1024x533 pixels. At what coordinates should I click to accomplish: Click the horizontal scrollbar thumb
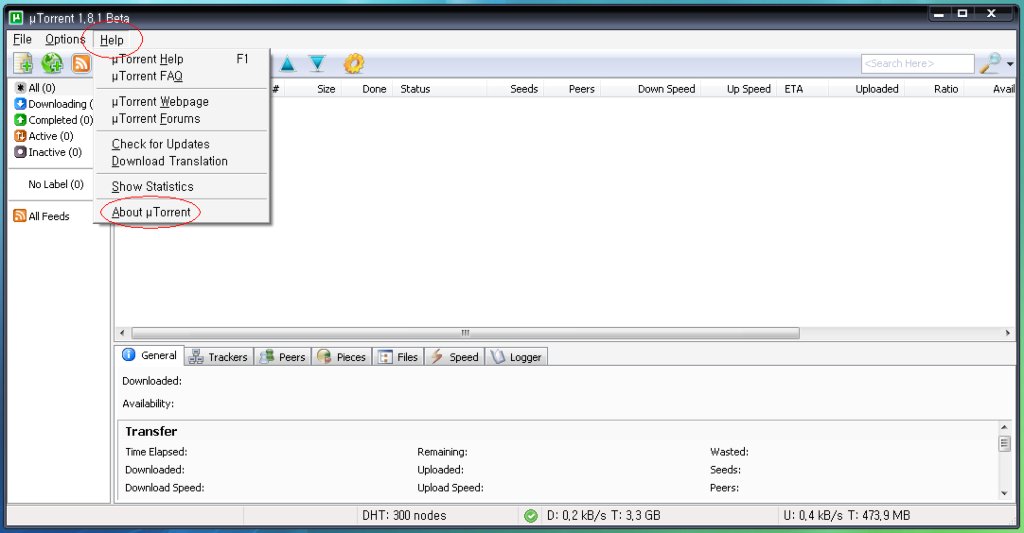click(466, 333)
